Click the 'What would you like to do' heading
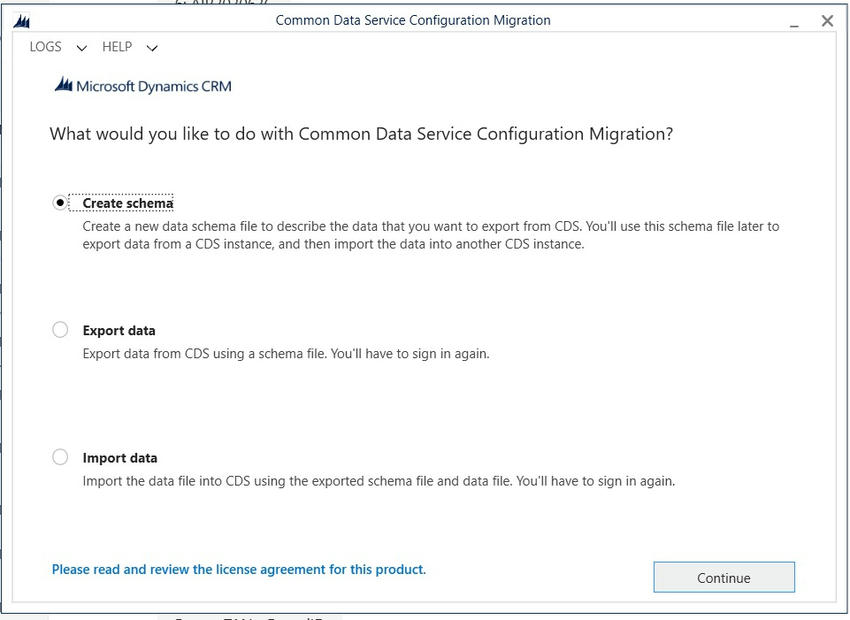Viewport: 850px width, 620px height. click(x=361, y=134)
